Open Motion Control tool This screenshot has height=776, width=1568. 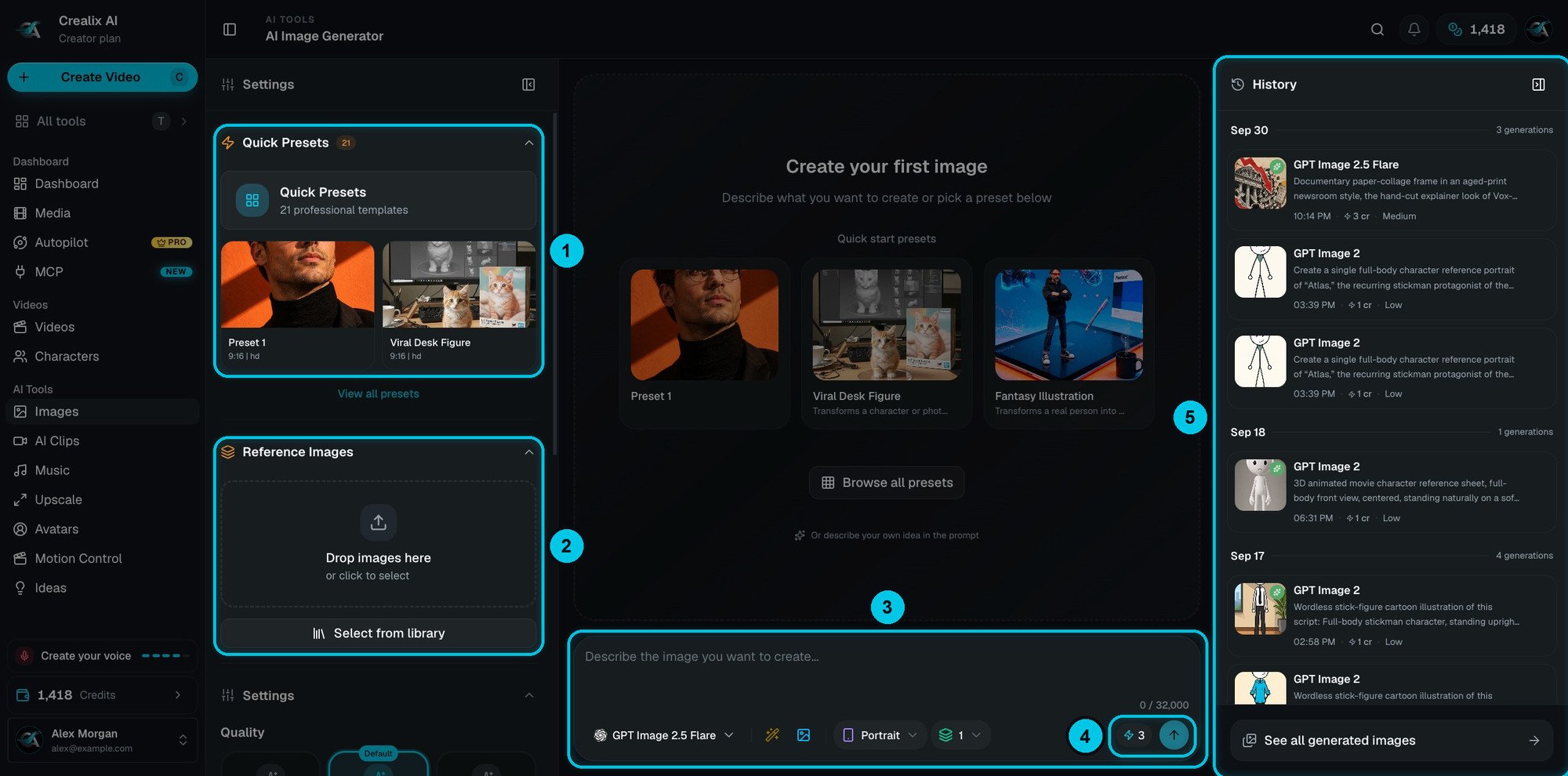pos(102,559)
